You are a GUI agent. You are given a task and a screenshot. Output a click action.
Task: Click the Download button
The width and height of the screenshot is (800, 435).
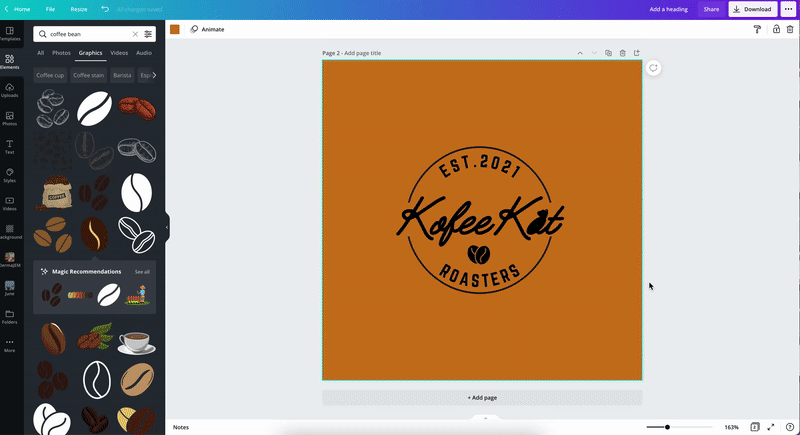coord(753,9)
